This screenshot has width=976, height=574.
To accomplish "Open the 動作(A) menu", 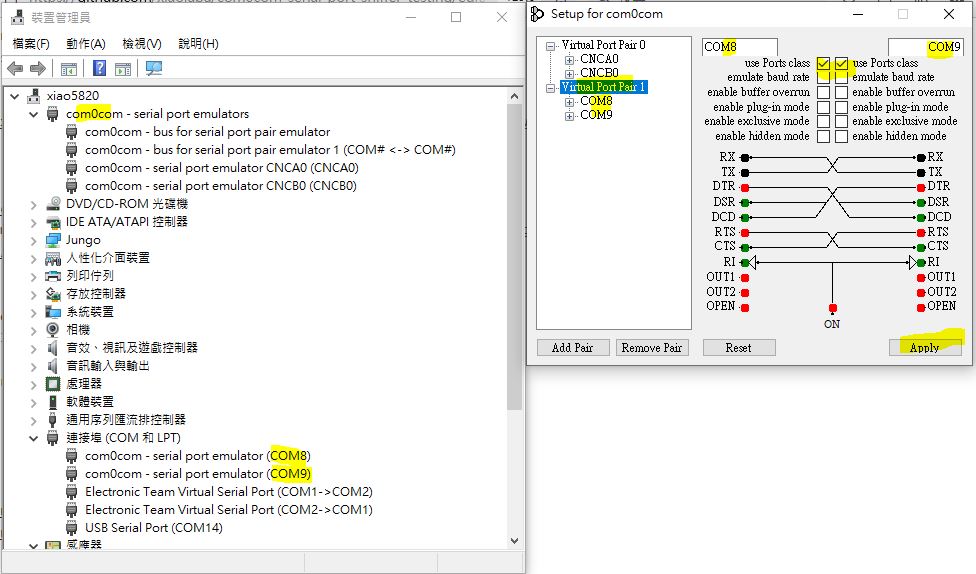I will [86, 44].
